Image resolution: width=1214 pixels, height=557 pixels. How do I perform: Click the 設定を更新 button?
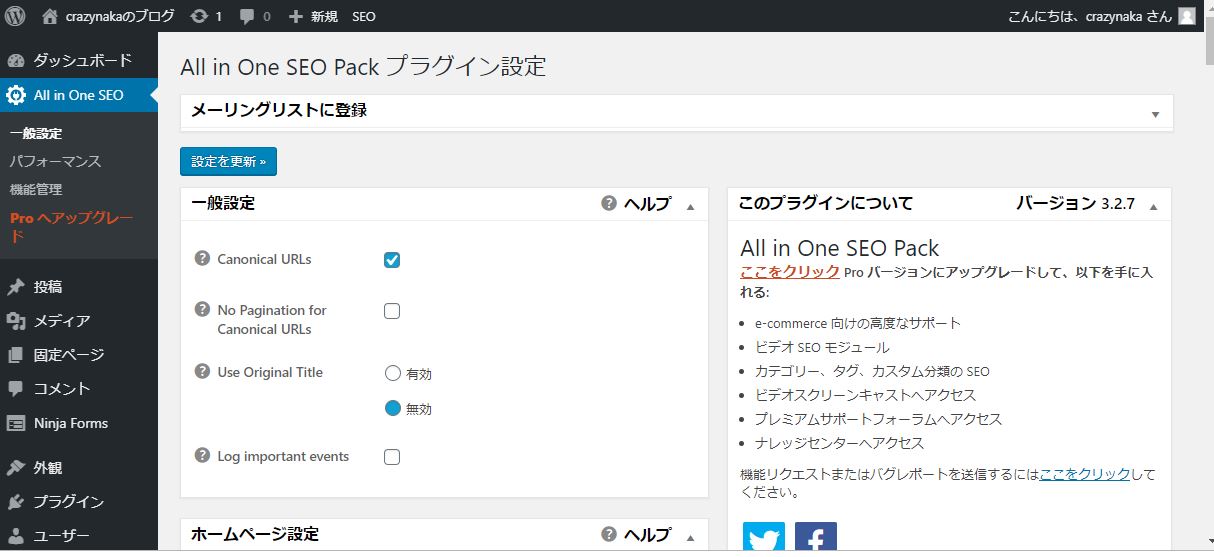point(228,161)
